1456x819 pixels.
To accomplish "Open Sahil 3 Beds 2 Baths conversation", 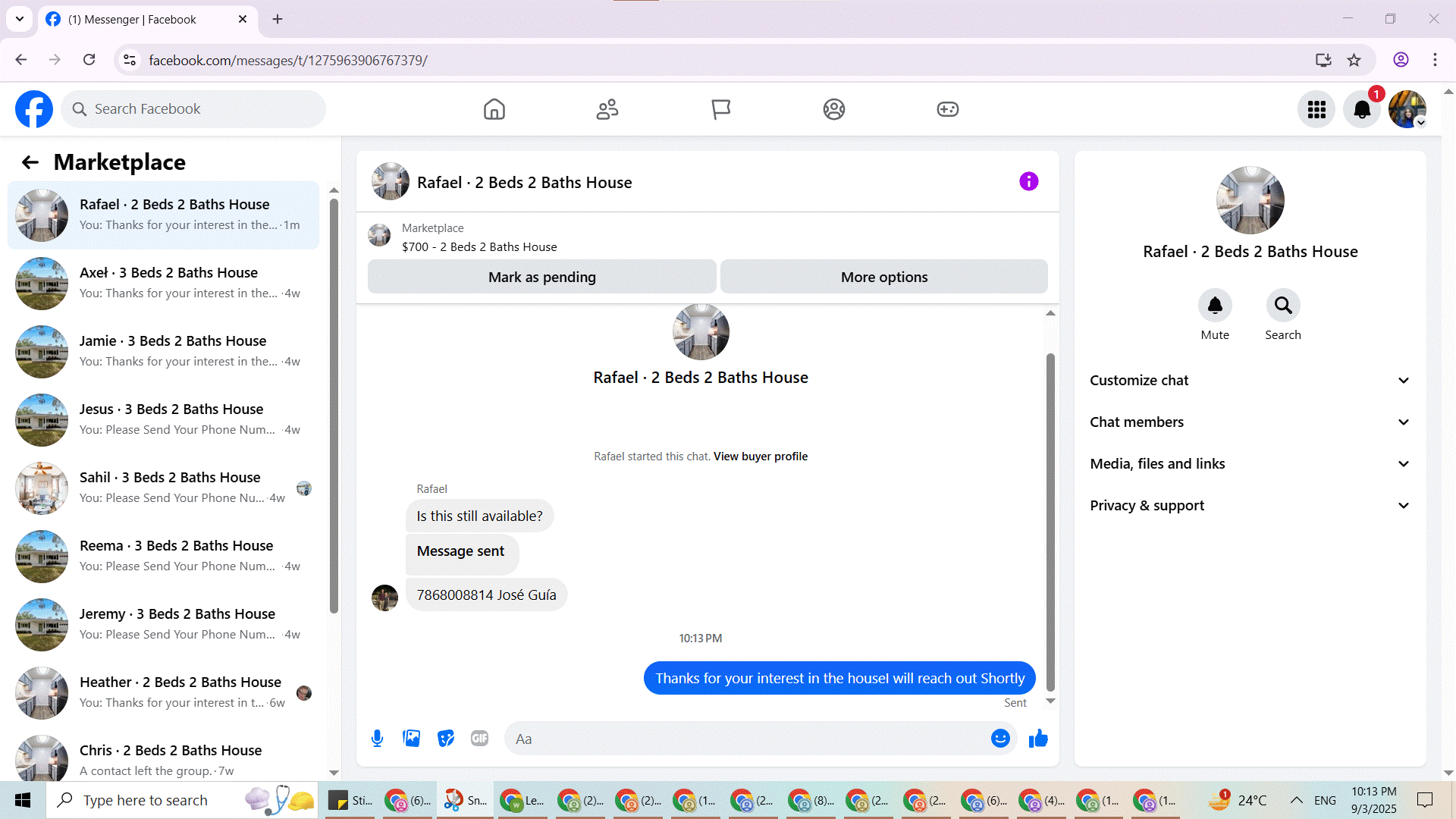I will tap(163, 488).
